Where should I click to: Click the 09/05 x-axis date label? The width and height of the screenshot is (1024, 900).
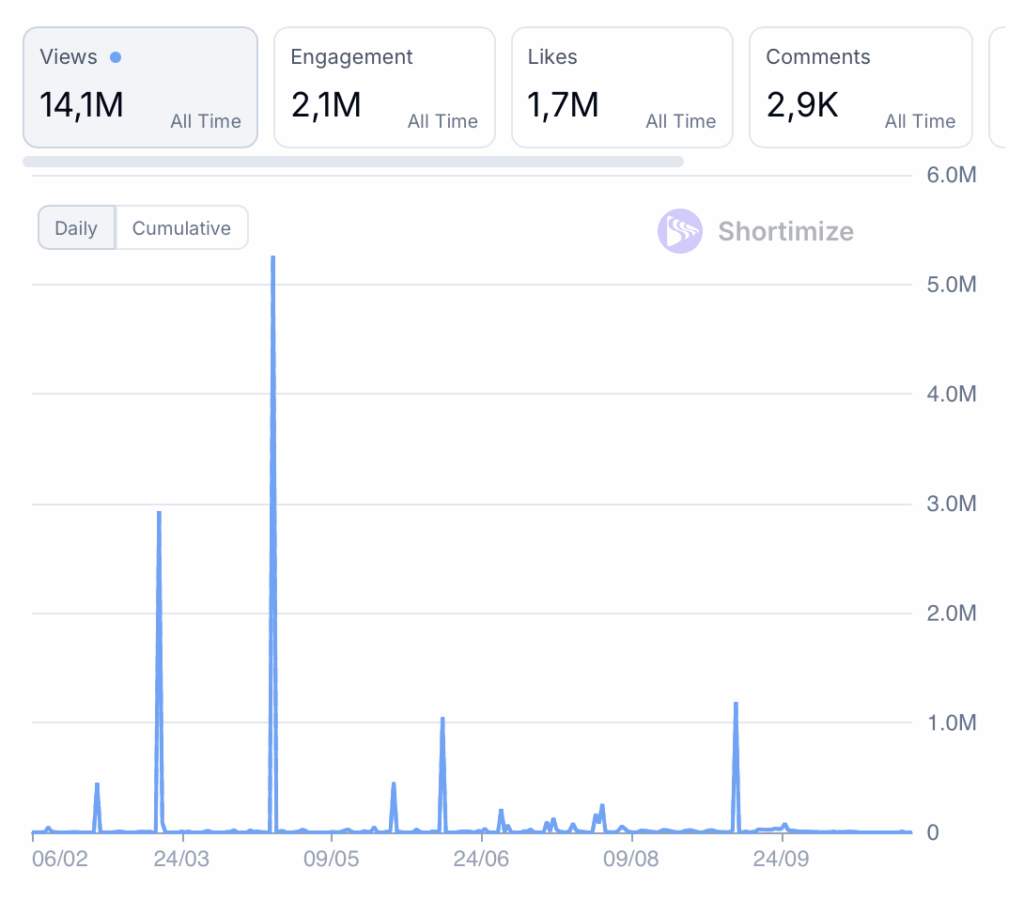pyautogui.click(x=331, y=859)
